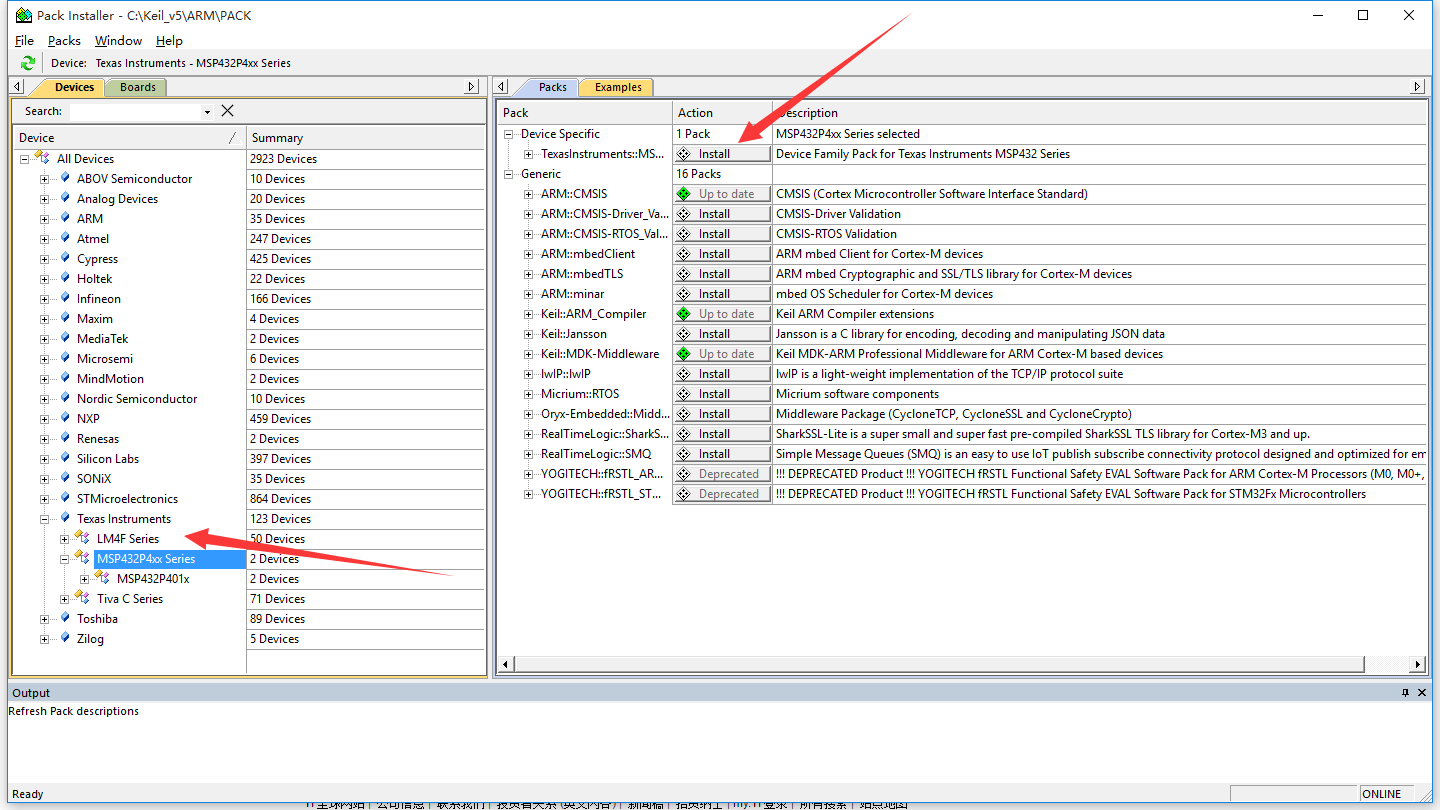Clear the device search with the X icon

227,111
